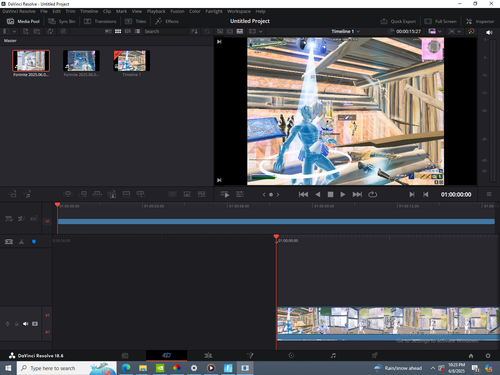This screenshot has width=500, height=375.
Task: Open the Fairlight menu
Action: pos(214,11)
